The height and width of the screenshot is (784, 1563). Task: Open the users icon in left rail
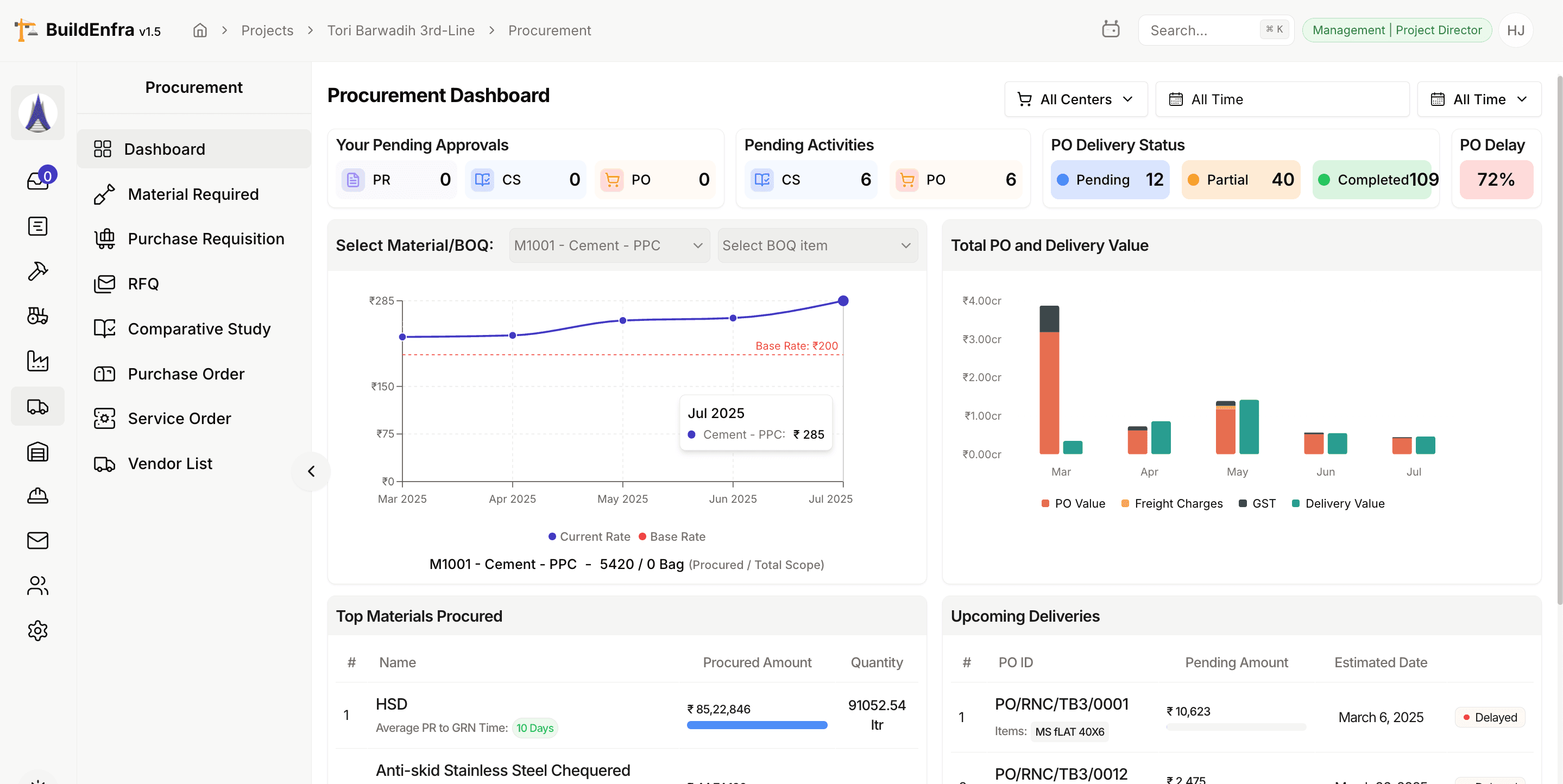[x=37, y=585]
